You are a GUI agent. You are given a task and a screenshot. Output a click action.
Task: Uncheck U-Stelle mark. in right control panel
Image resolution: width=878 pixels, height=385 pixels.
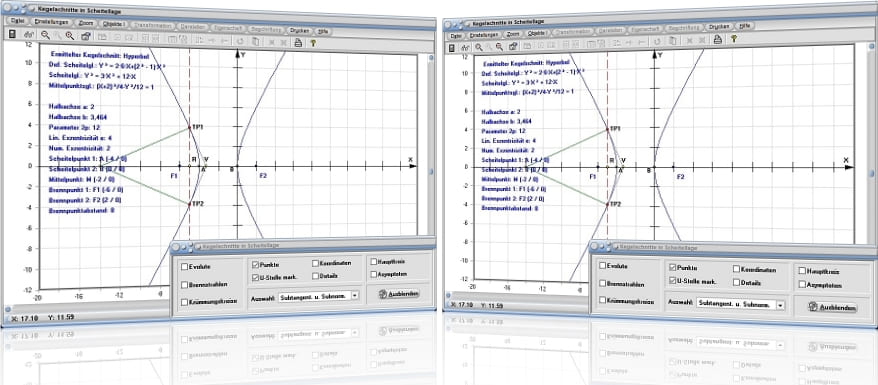click(673, 280)
